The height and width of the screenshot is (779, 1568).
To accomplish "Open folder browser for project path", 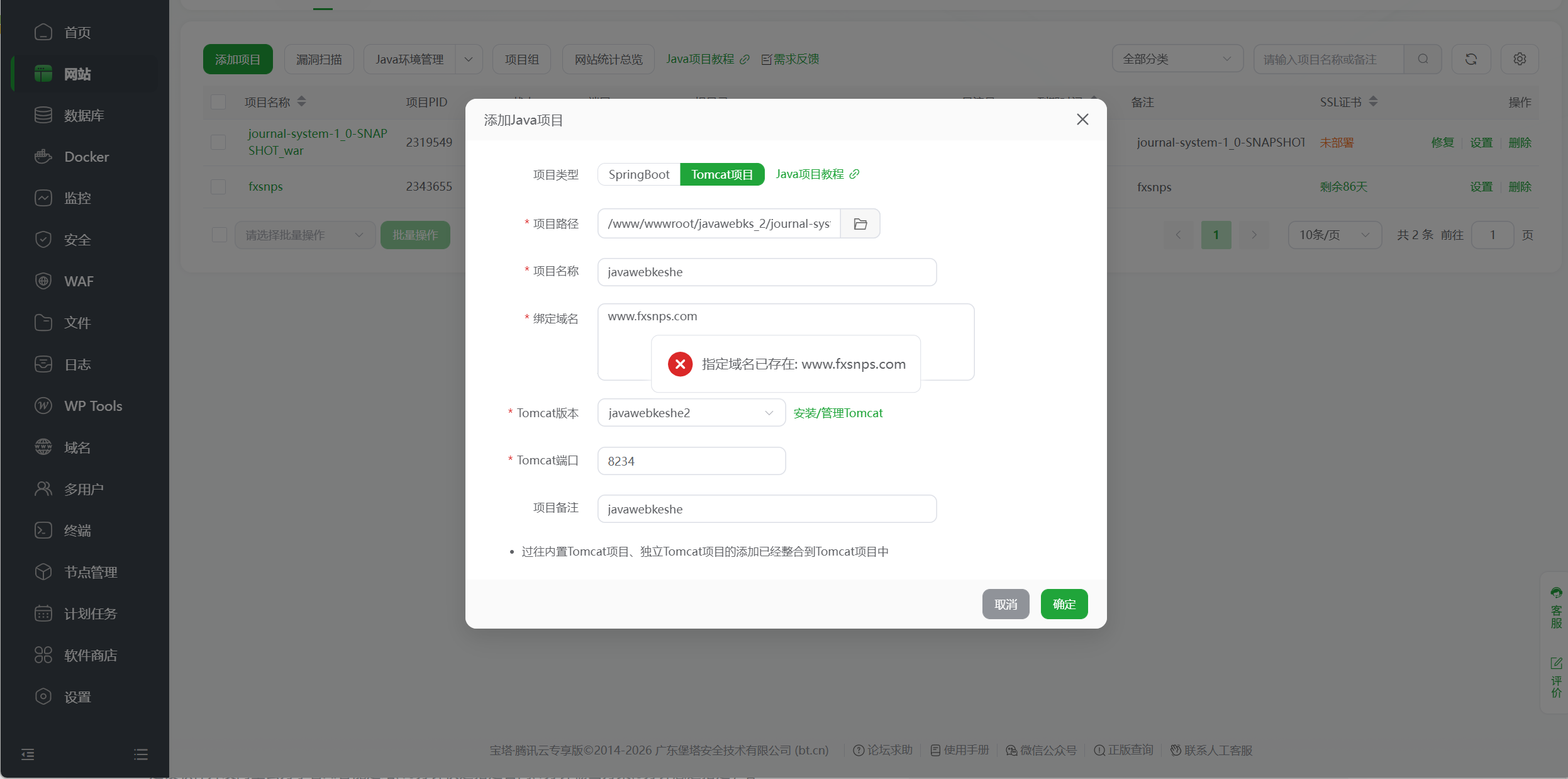I will (x=860, y=223).
